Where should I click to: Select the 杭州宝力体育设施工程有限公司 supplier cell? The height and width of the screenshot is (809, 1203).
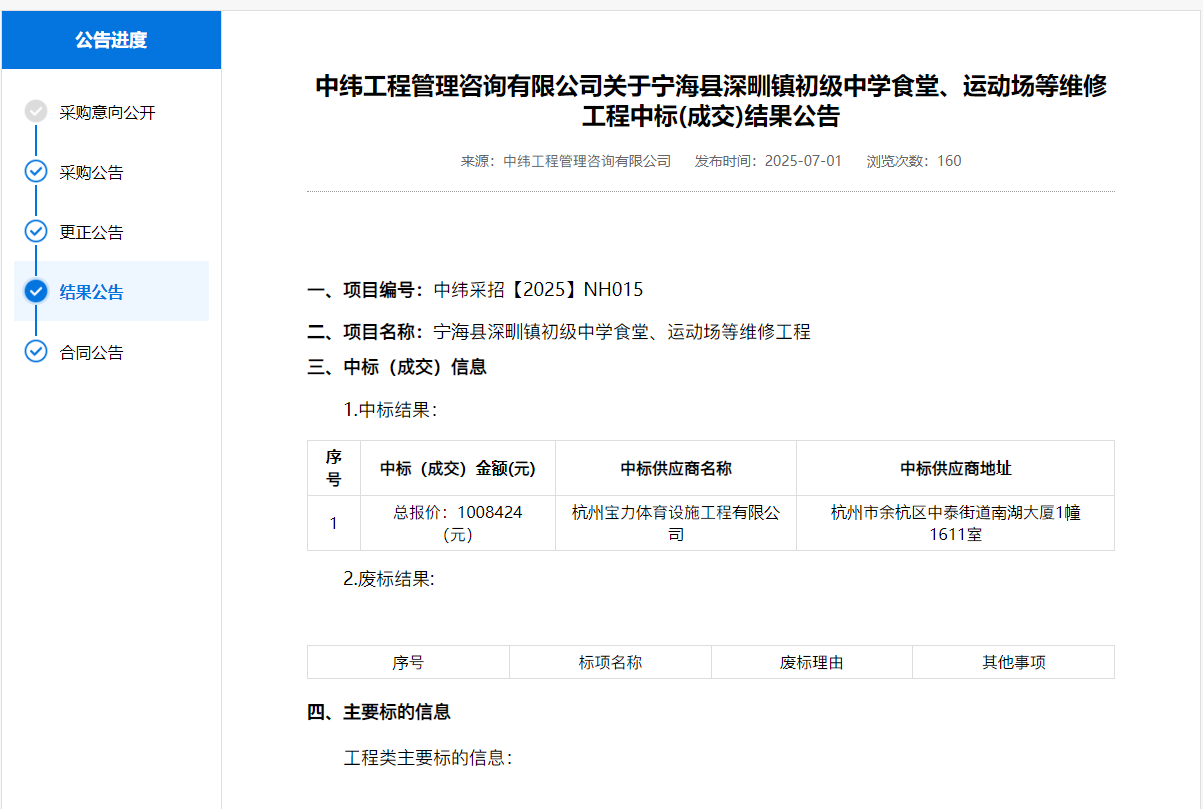pos(676,523)
